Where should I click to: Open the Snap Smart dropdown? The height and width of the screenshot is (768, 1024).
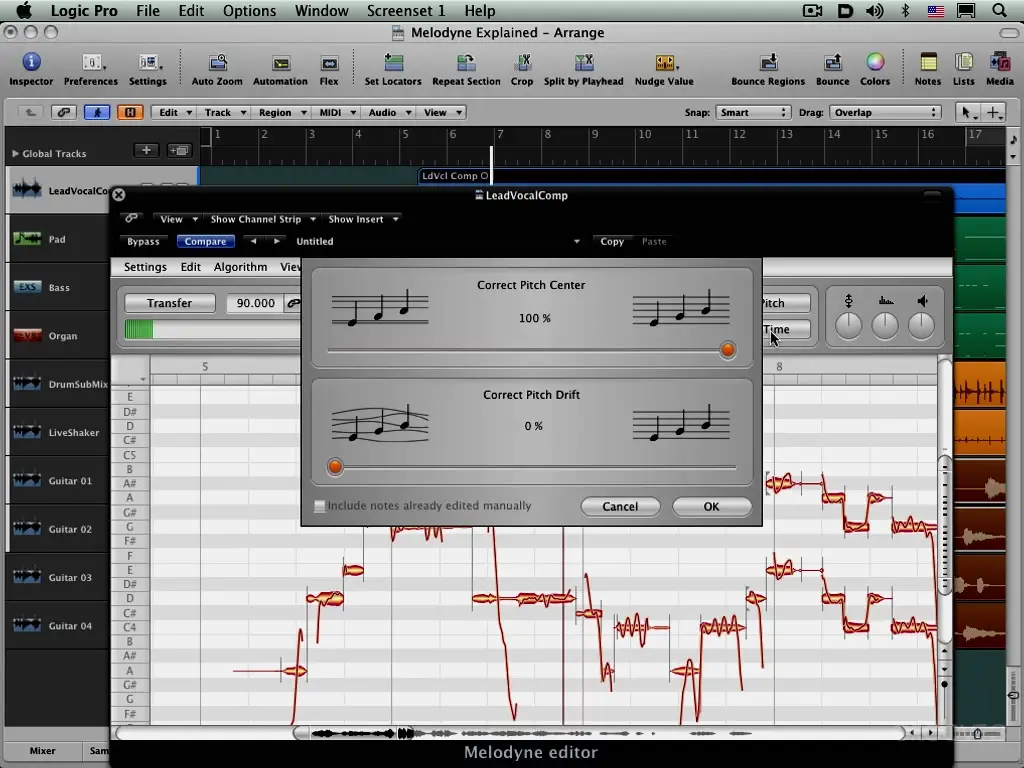pyautogui.click(x=753, y=112)
